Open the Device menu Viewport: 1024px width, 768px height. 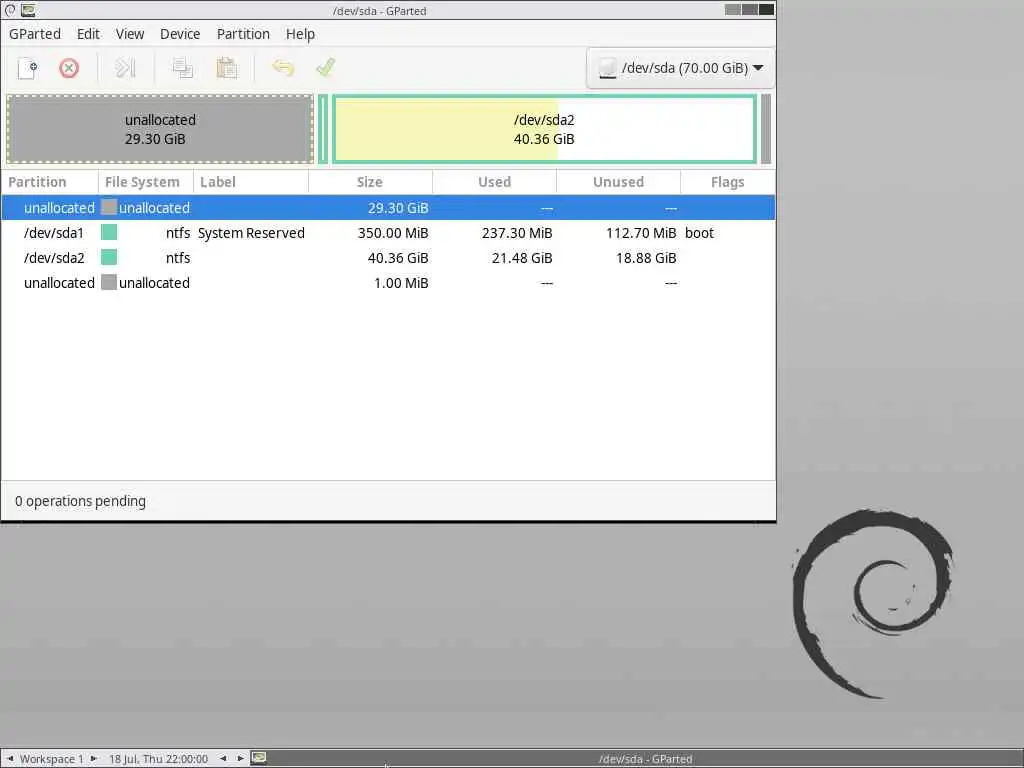click(180, 34)
